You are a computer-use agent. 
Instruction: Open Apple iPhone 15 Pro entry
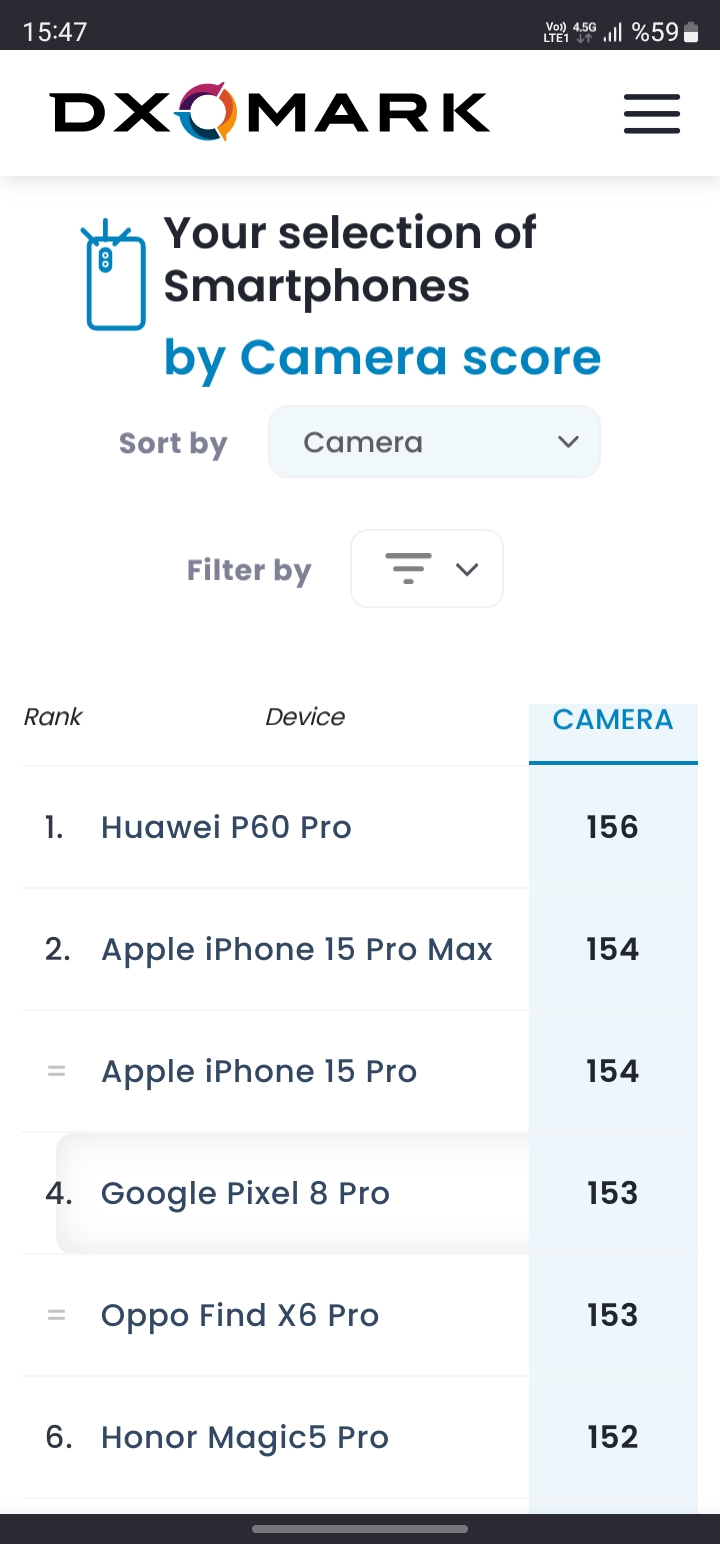coord(259,1072)
